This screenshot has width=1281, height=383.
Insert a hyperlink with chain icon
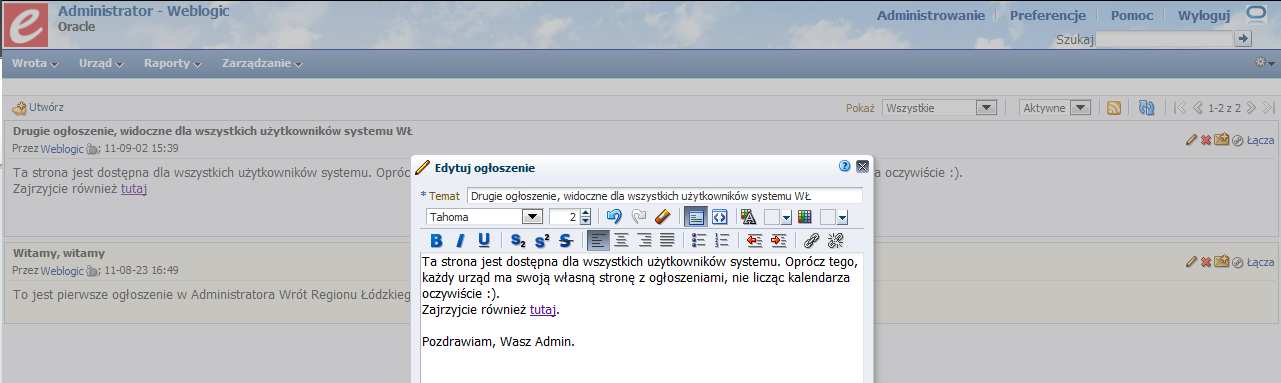tap(812, 240)
